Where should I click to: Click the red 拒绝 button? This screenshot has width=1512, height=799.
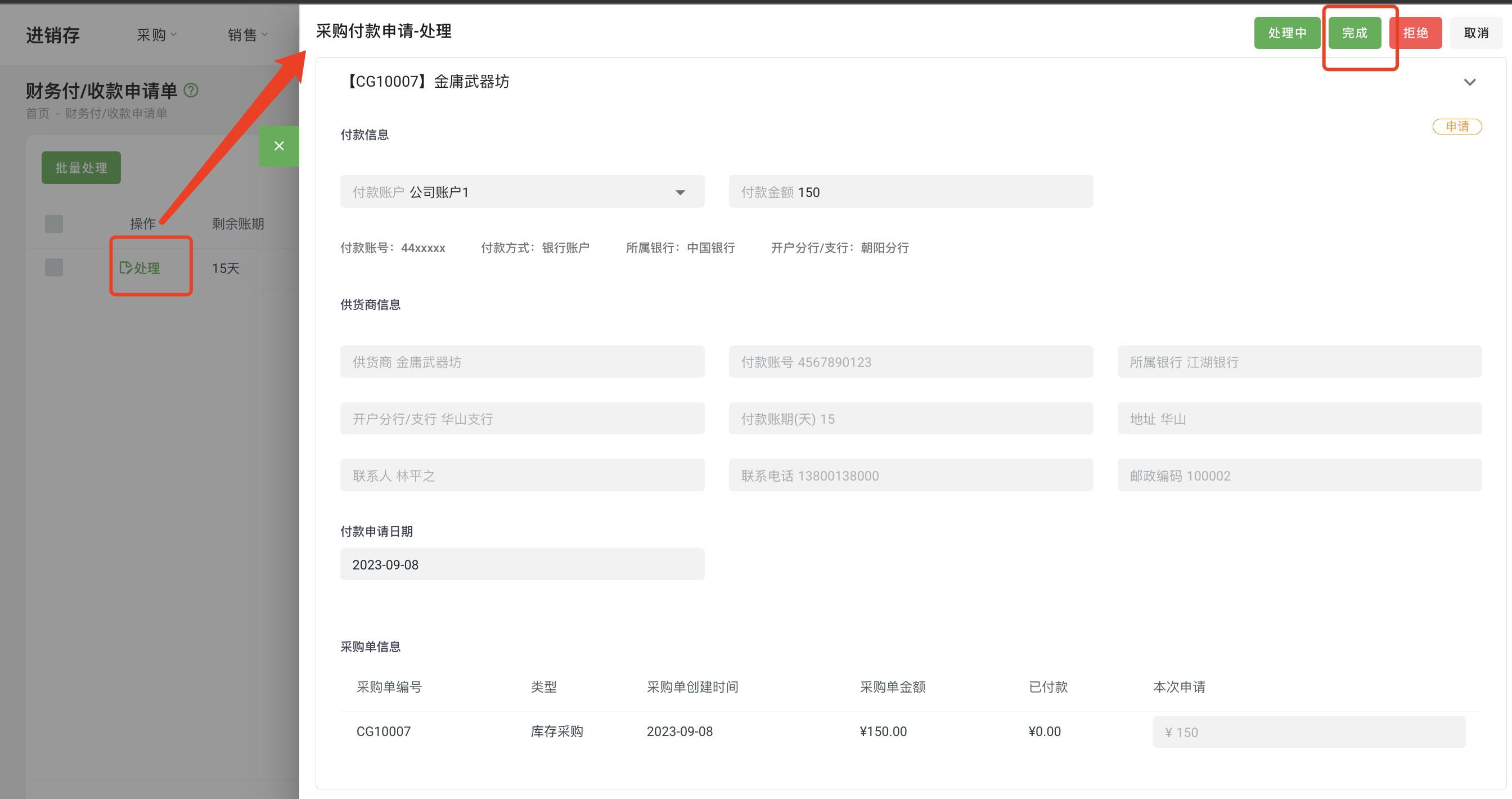tap(1415, 33)
